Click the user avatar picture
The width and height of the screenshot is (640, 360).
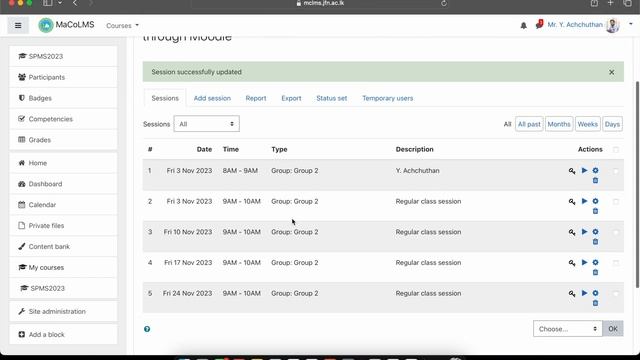[613, 25]
